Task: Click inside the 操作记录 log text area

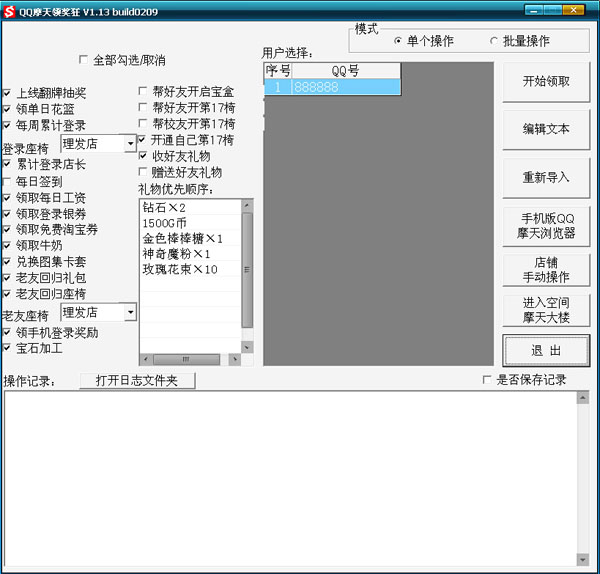Action: pyautogui.click(x=290, y=479)
